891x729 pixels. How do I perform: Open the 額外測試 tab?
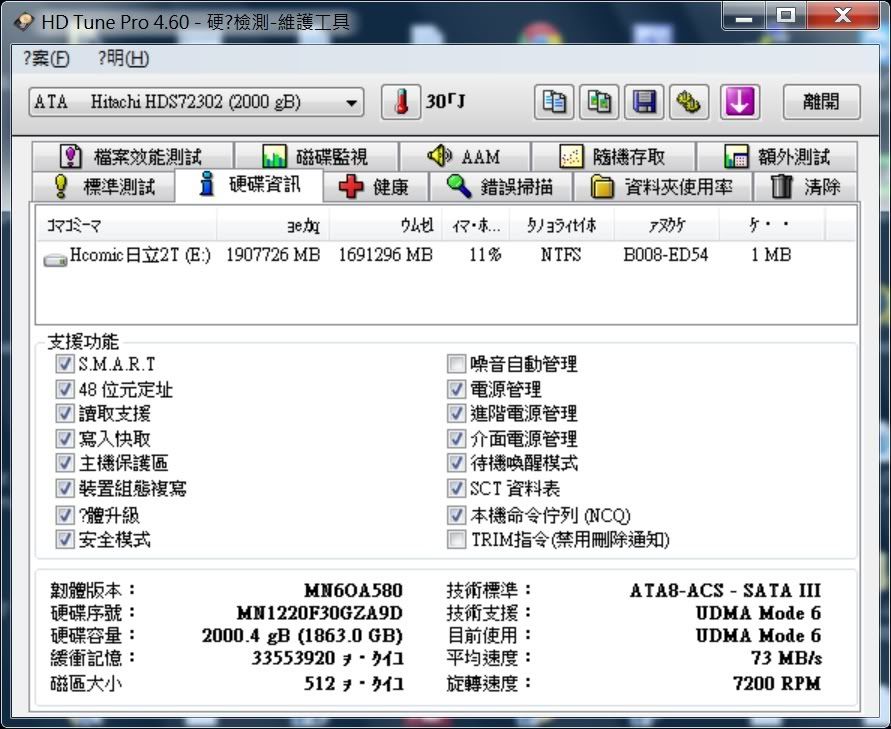pos(777,156)
